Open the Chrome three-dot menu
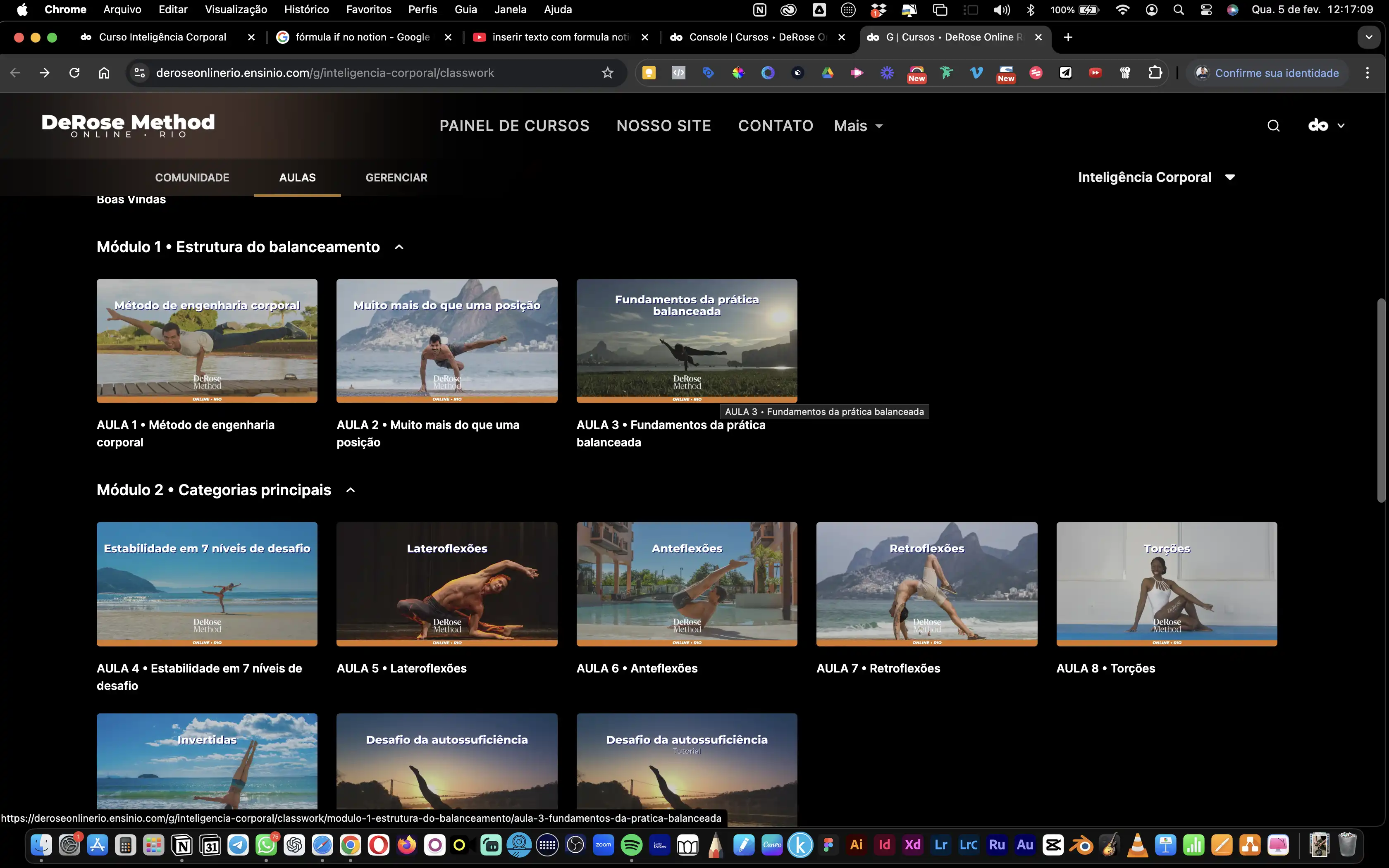This screenshot has height=868, width=1389. coord(1367,73)
